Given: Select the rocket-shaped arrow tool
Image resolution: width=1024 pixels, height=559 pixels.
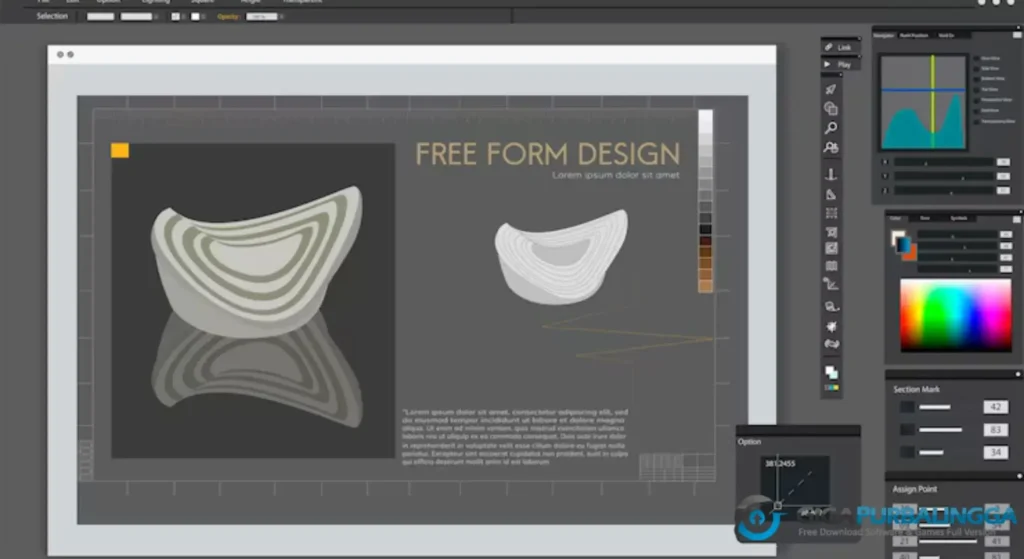Looking at the screenshot, I should 831,89.
